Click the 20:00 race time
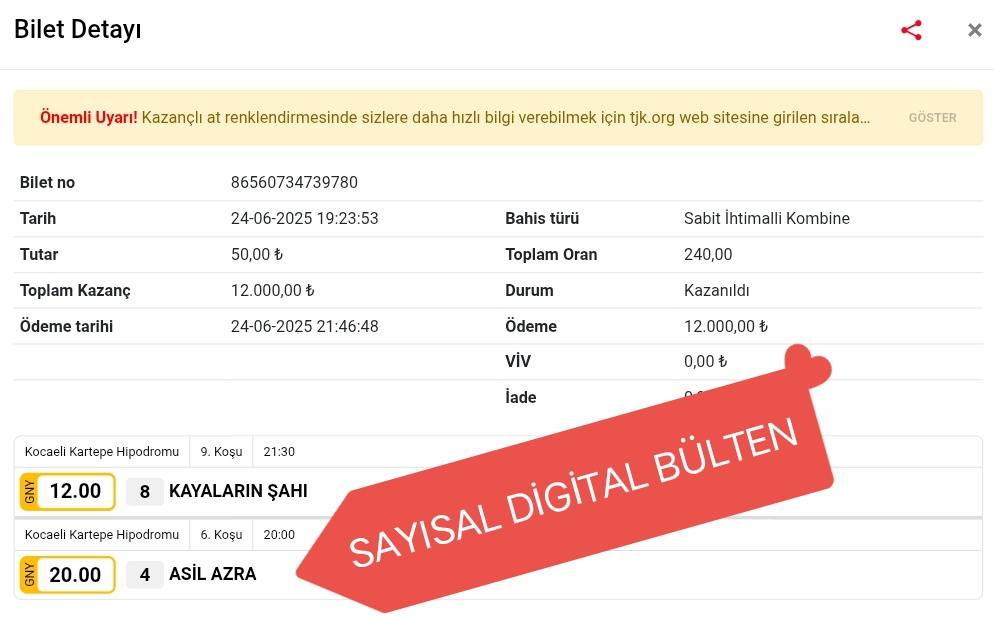Screen dimensions: 994x617 (x=279, y=535)
